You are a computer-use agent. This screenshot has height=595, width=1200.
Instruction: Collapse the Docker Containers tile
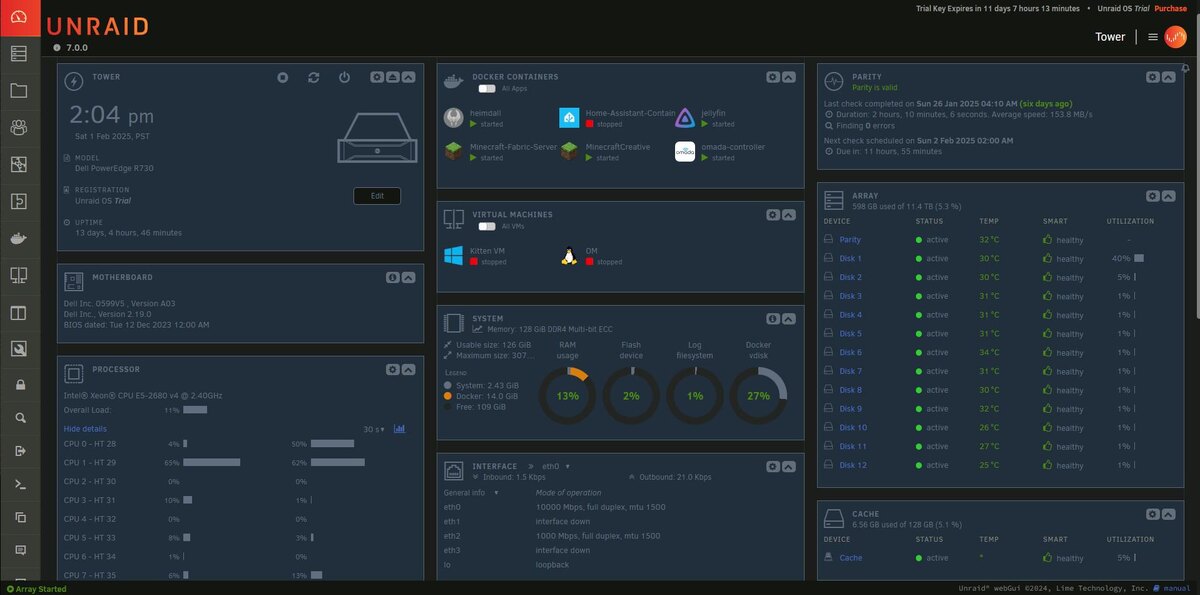pyautogui.click(x=789, y=77)
